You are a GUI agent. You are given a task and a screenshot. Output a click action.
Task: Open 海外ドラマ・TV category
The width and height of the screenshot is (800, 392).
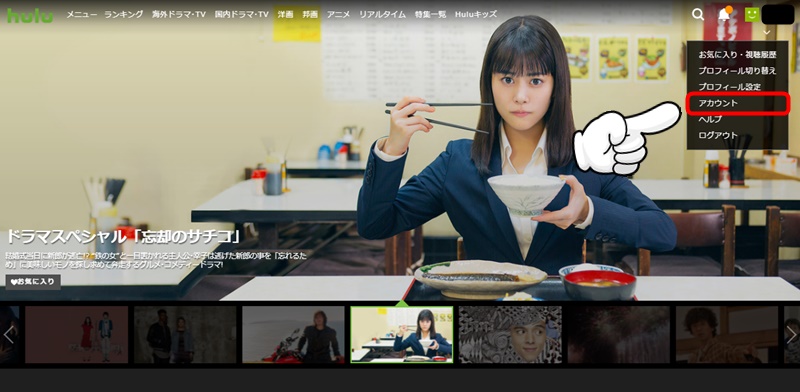pos(179,14)
